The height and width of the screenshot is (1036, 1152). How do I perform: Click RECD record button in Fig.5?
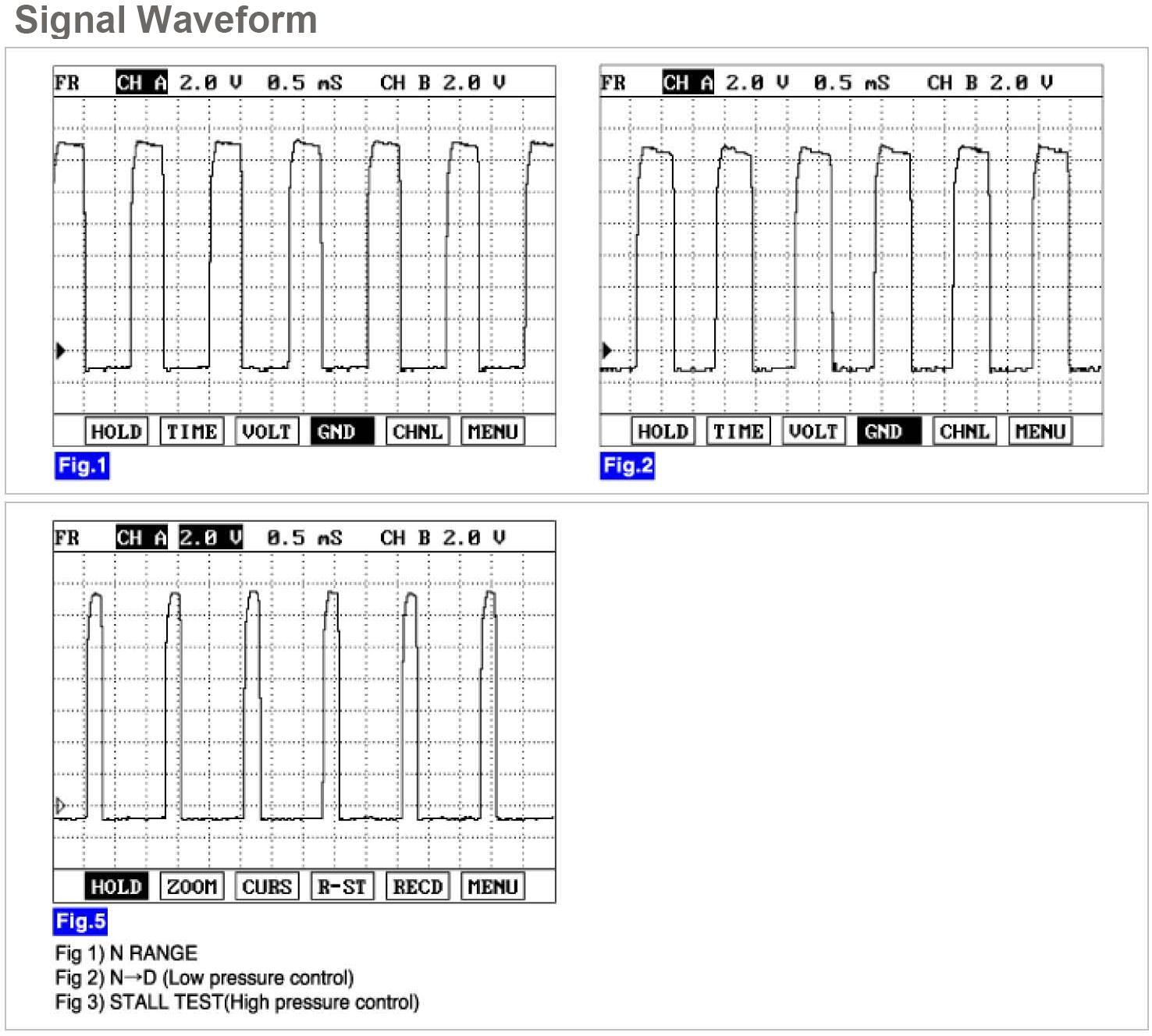point(418,887)
